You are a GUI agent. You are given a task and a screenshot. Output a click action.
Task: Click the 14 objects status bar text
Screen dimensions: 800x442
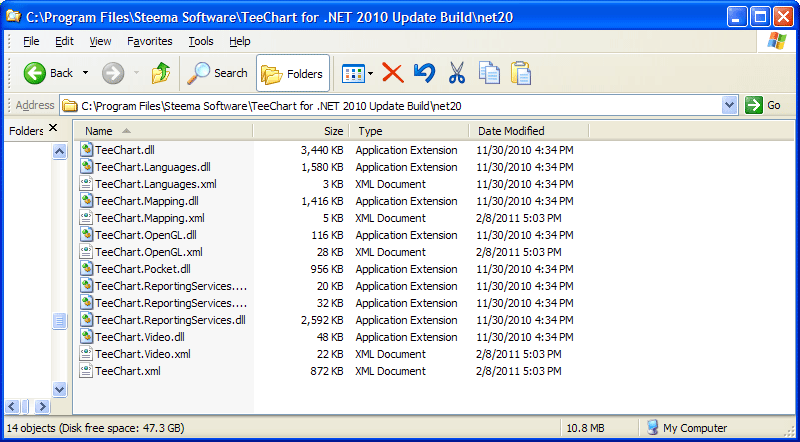click(95, 428)
